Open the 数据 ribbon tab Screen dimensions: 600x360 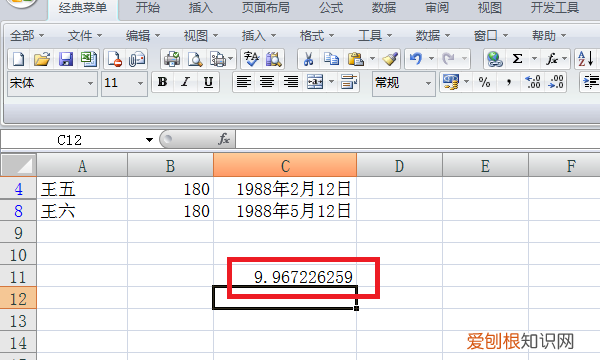coord(384,8)
